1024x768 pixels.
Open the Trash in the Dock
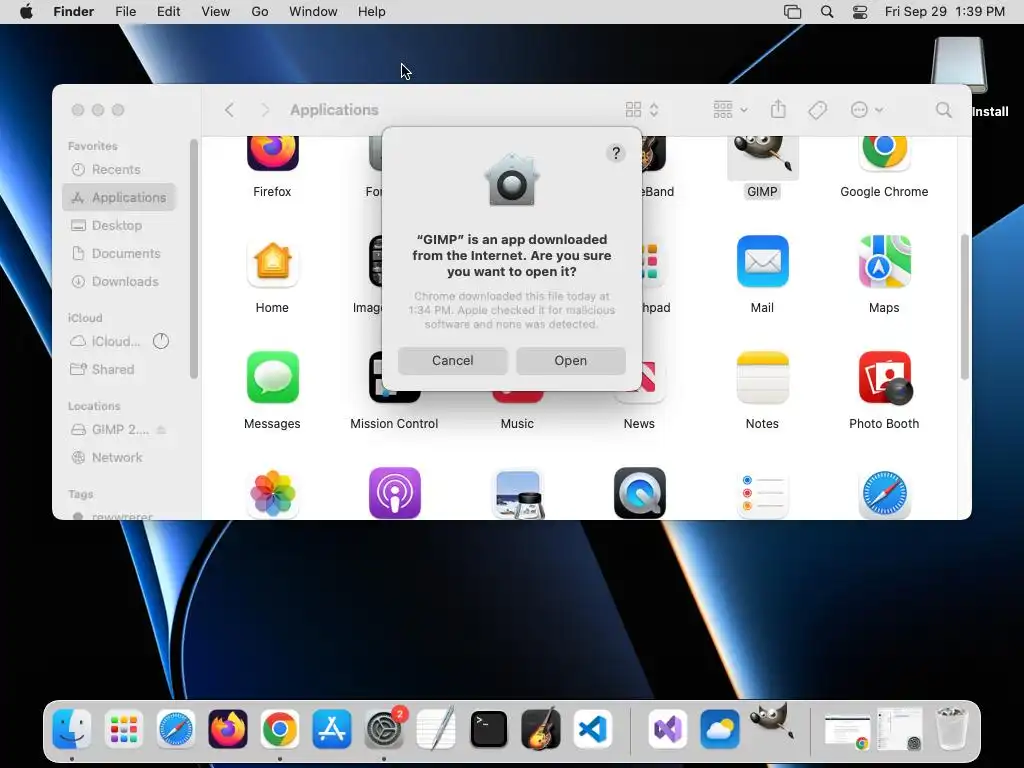tap(951, 728)
